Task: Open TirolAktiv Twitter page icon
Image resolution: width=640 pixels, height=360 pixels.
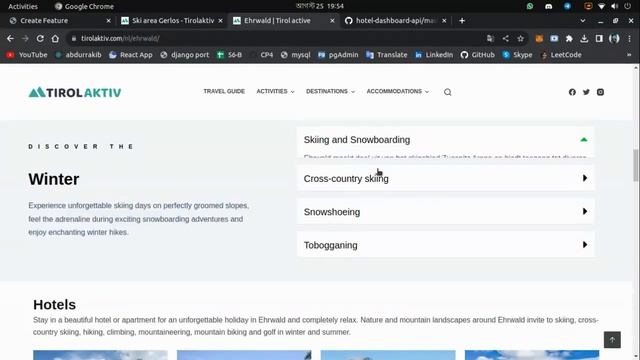Action: click(x=586, y=92)
